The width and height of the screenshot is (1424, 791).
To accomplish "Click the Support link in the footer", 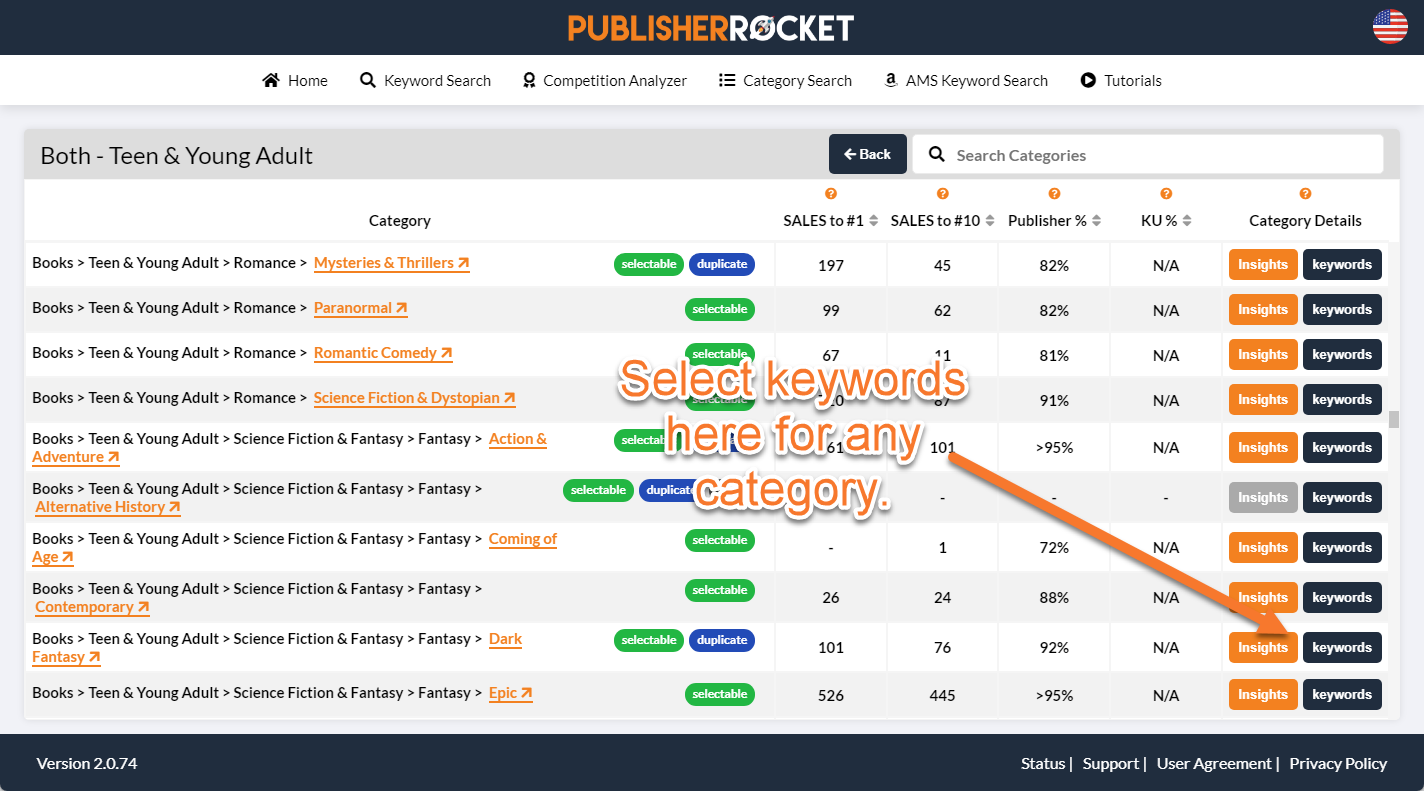I will point(1110,763).
